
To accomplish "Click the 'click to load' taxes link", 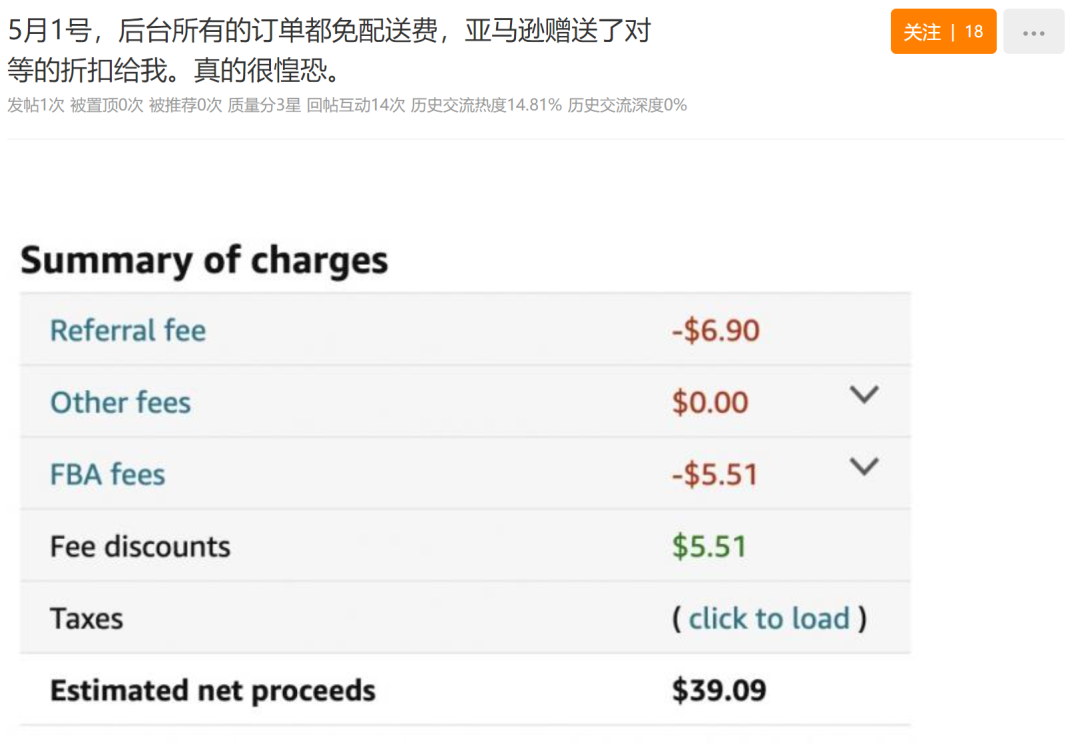I will click(769, 619).
